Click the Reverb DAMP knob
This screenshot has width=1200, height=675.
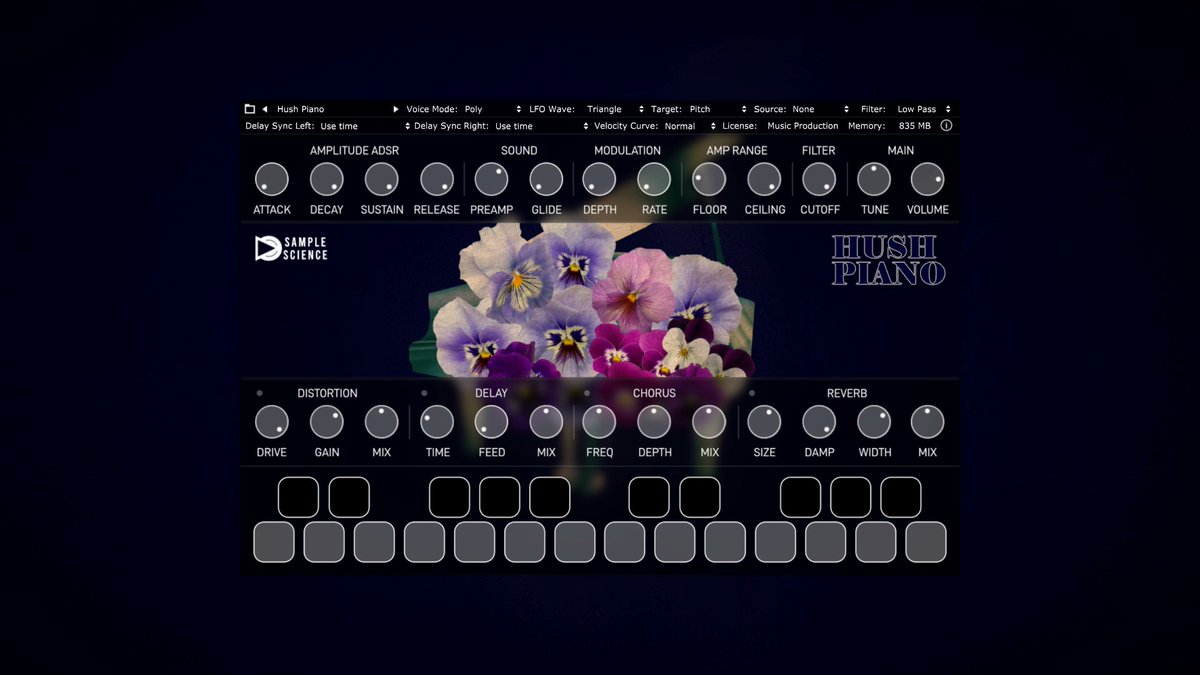[819, 422]
